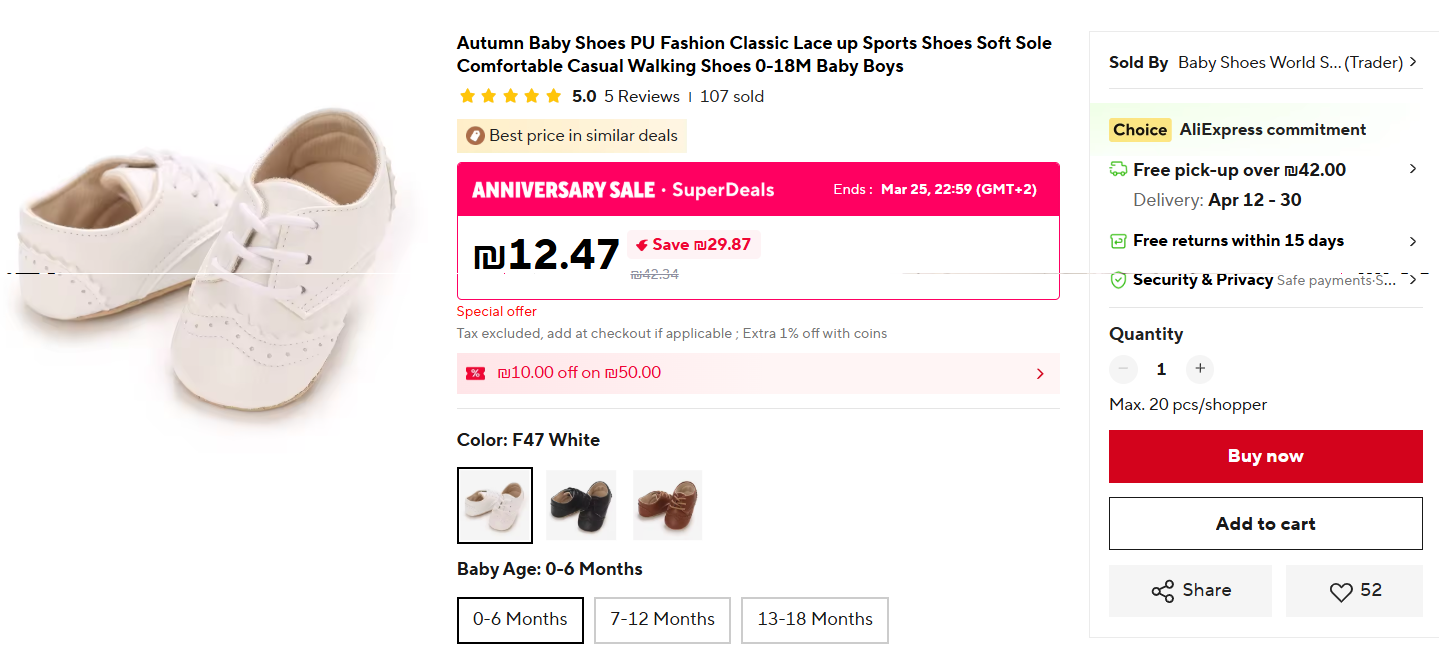Image resolution: width=1439 pixels, height=654 pixels.
Task: Click the Add to cart button
Action: (x=1265, y=524)
